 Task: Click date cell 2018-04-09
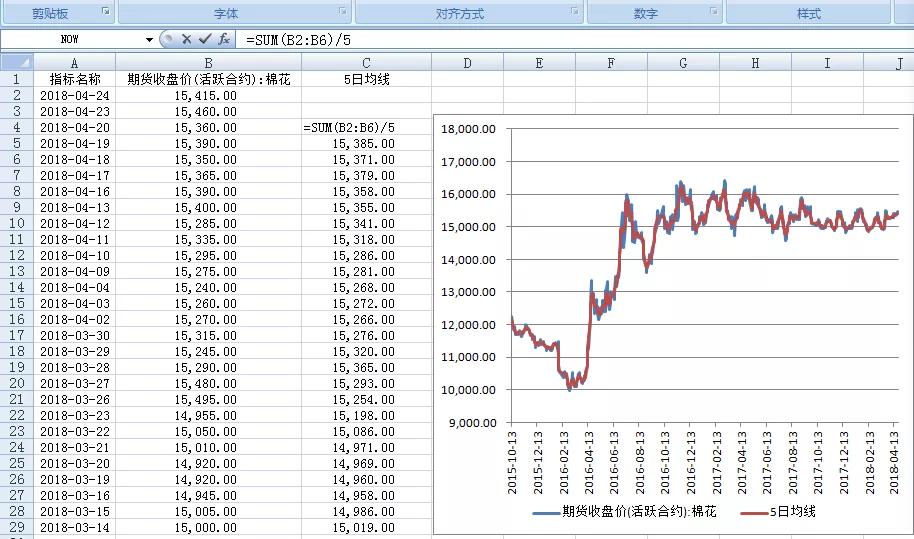(x=75, y=271)
